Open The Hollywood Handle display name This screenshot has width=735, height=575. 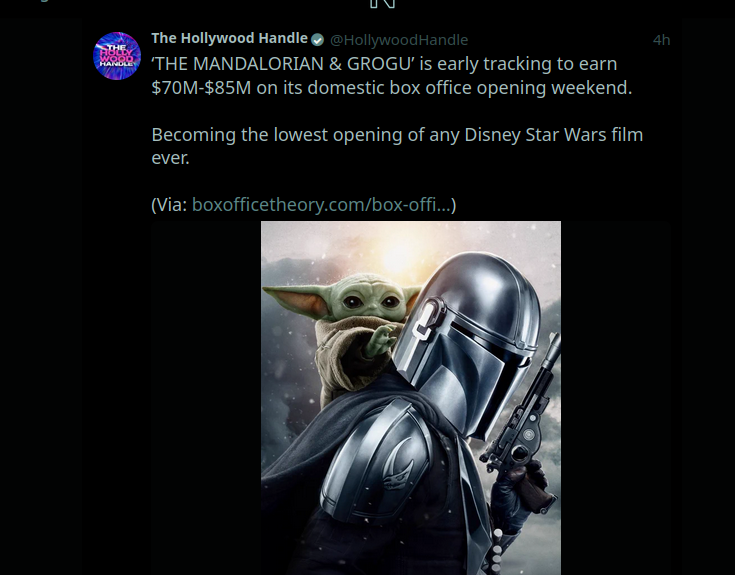pyautogui.click(x=229, y=38)
